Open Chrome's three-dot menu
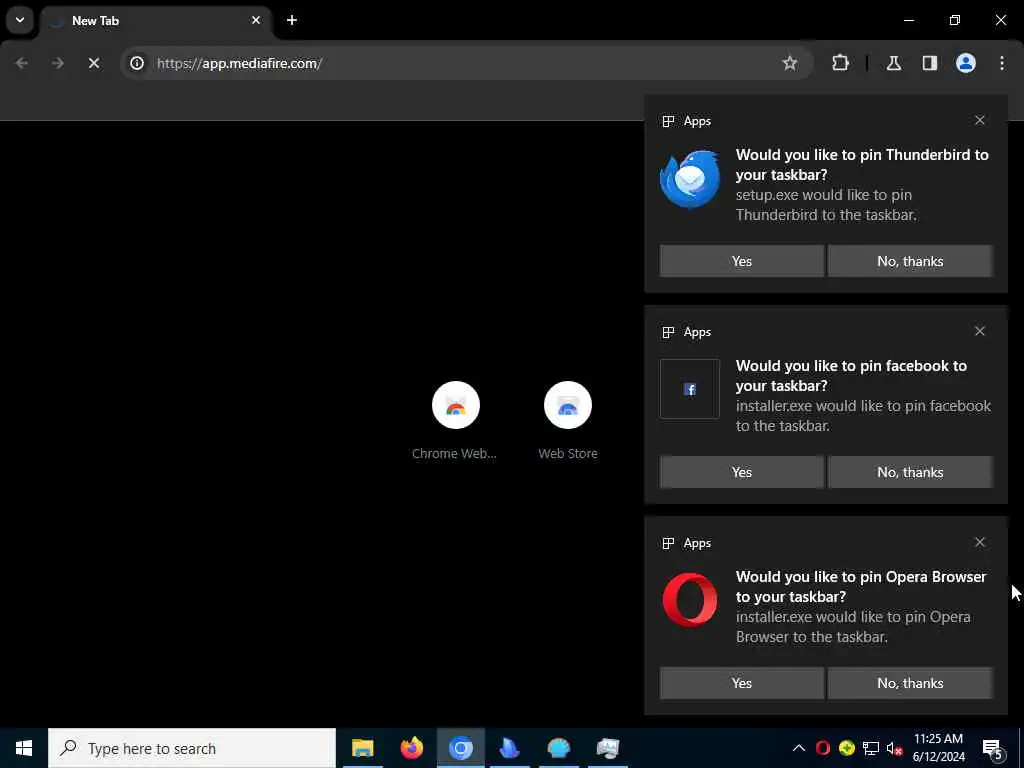 pos(1002,63)
